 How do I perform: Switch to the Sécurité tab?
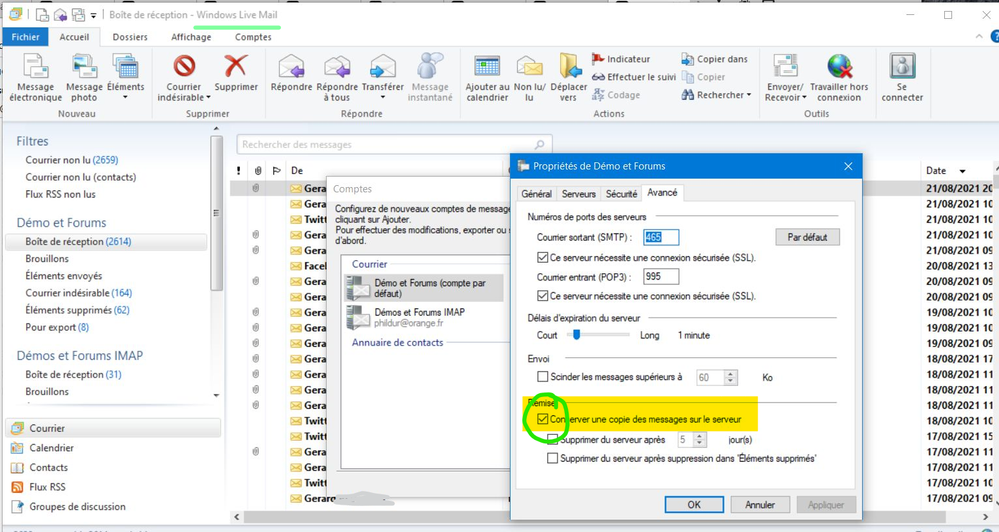point(621,194)
